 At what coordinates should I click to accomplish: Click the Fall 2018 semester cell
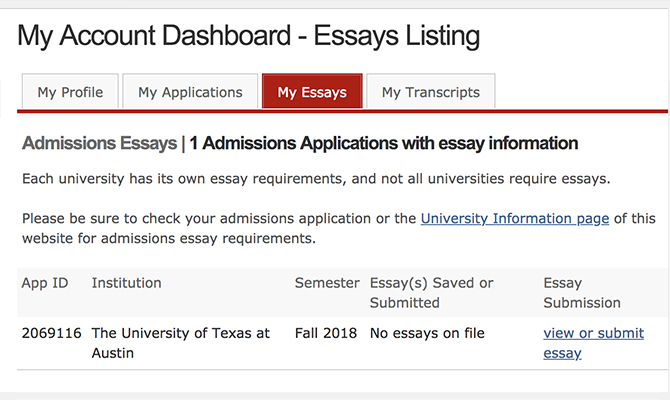coord(327,333)
